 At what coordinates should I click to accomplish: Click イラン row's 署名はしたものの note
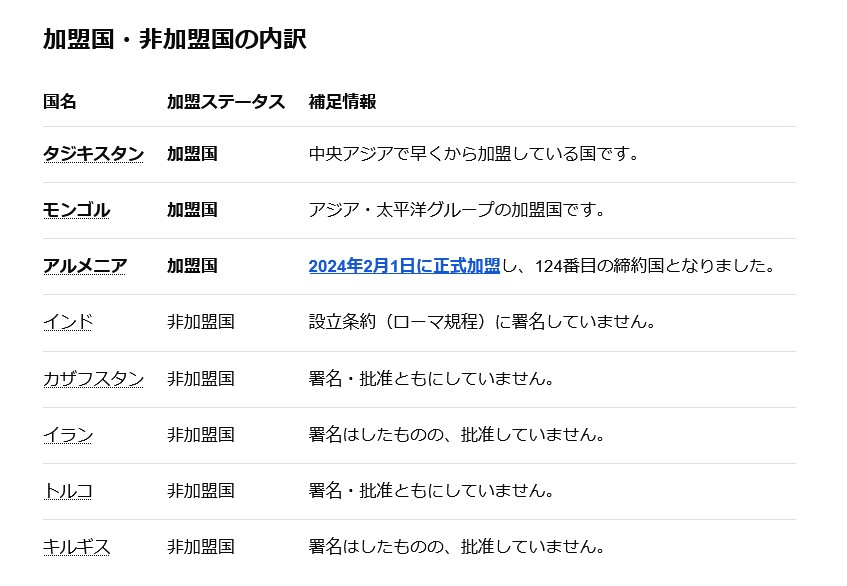[456, 435]
